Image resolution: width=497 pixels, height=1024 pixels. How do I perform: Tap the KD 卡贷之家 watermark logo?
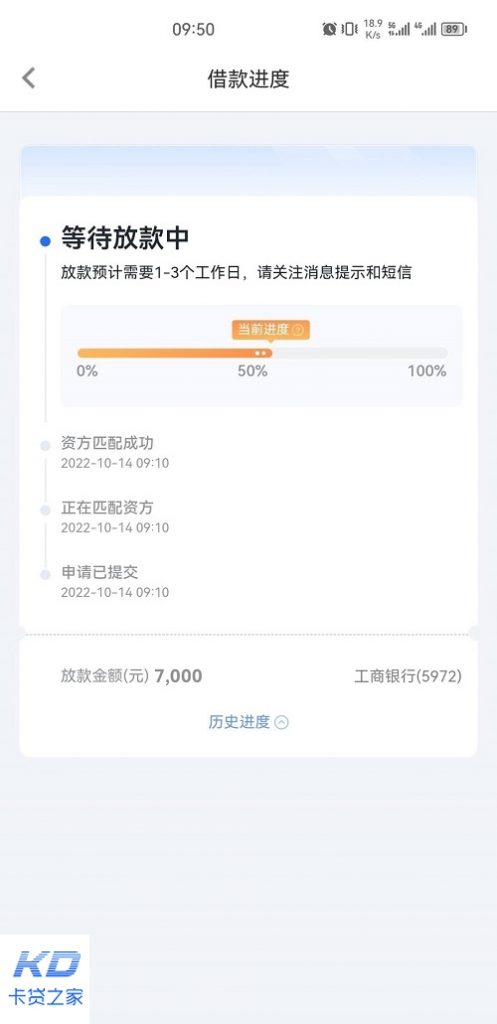tap(46, 979)
